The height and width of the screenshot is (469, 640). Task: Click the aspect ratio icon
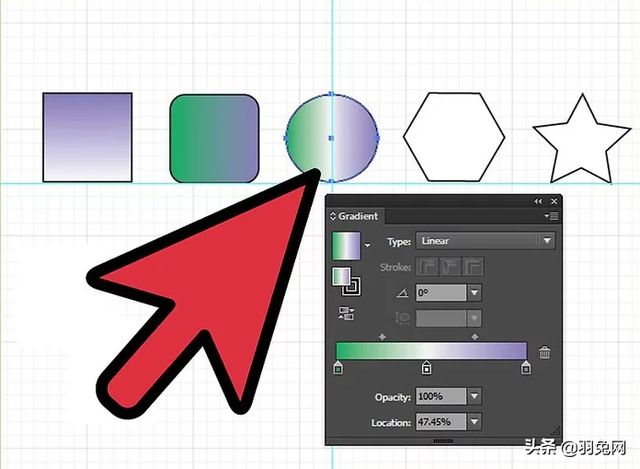pyautogui.click(x=402, y=318)
